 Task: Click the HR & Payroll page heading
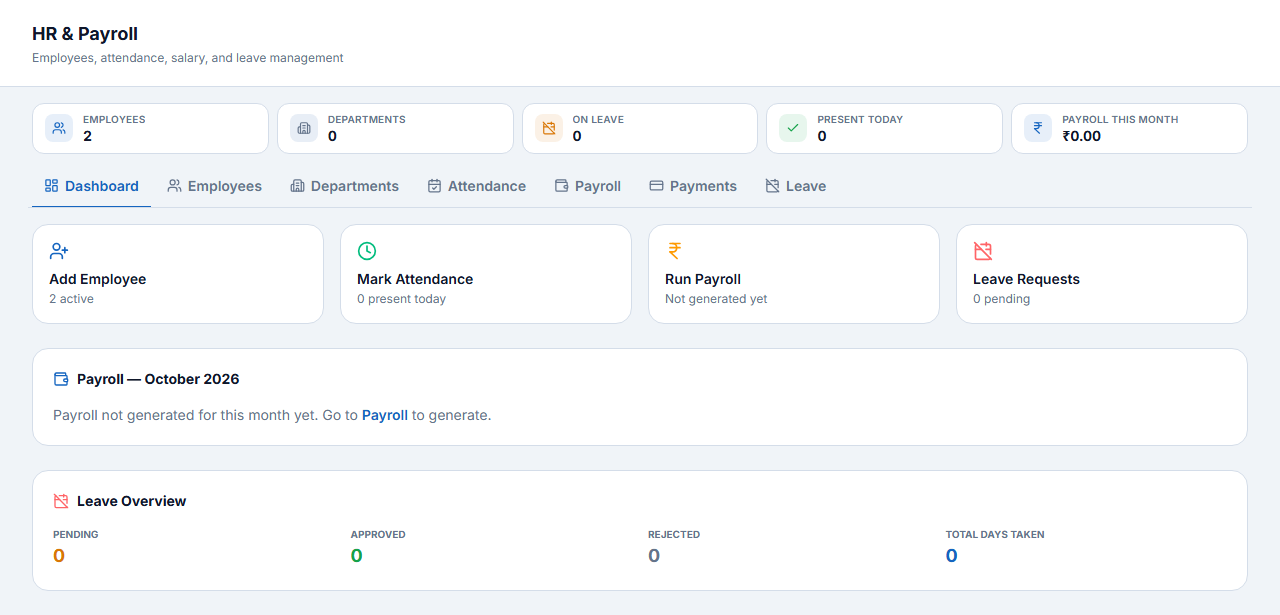click(85, 34)
